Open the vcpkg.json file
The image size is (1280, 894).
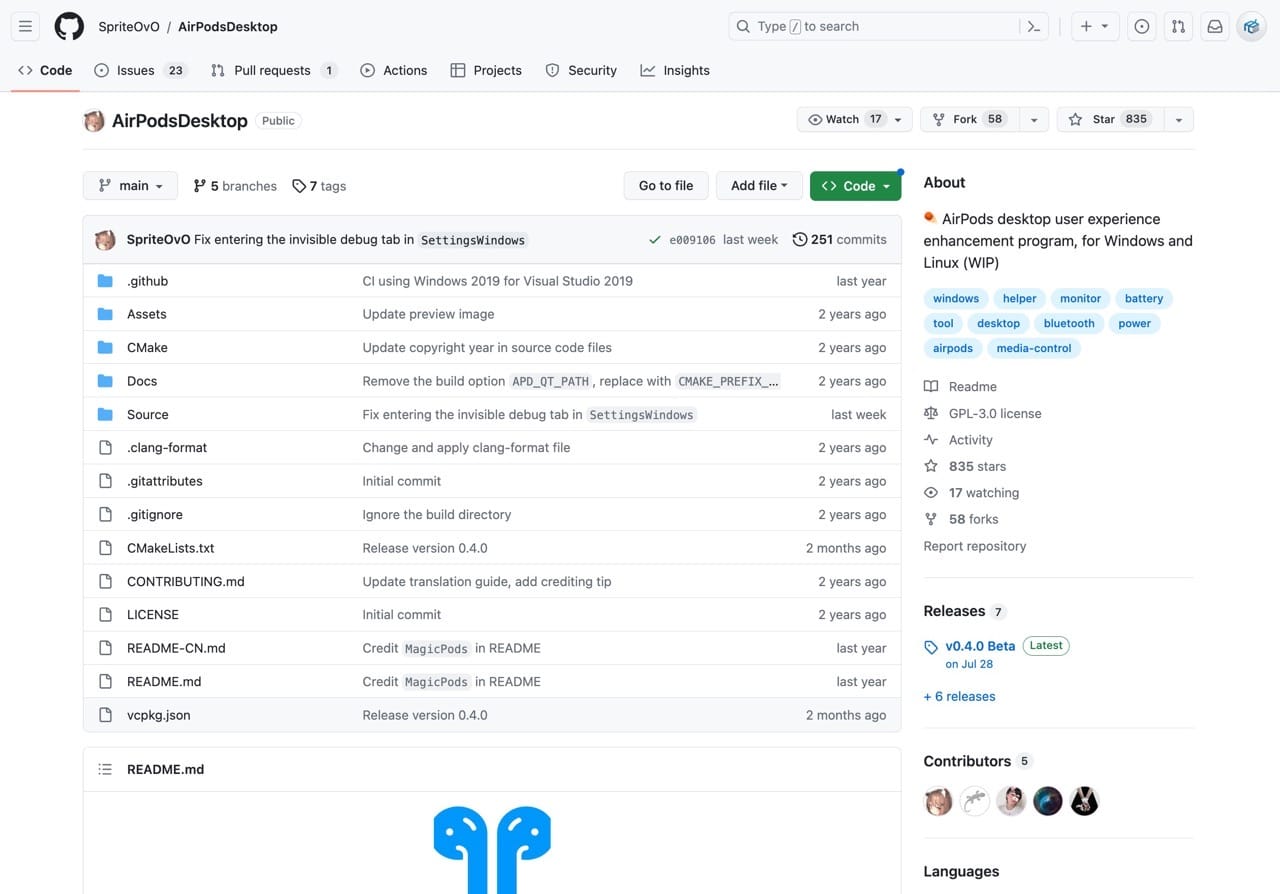(158, 715)
